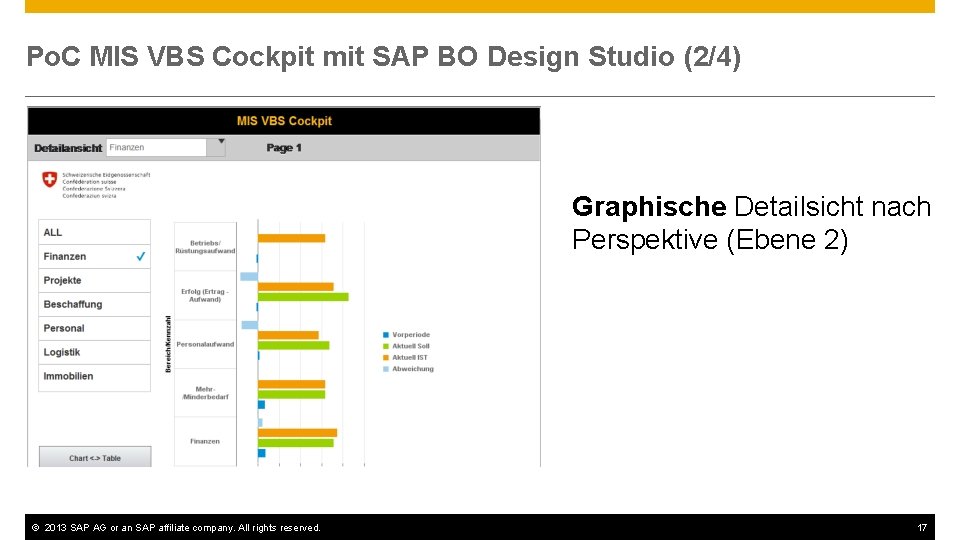Click the Finanzen chart category label
The width and height of the screenshot is (960, 540).
coord(205,441)
